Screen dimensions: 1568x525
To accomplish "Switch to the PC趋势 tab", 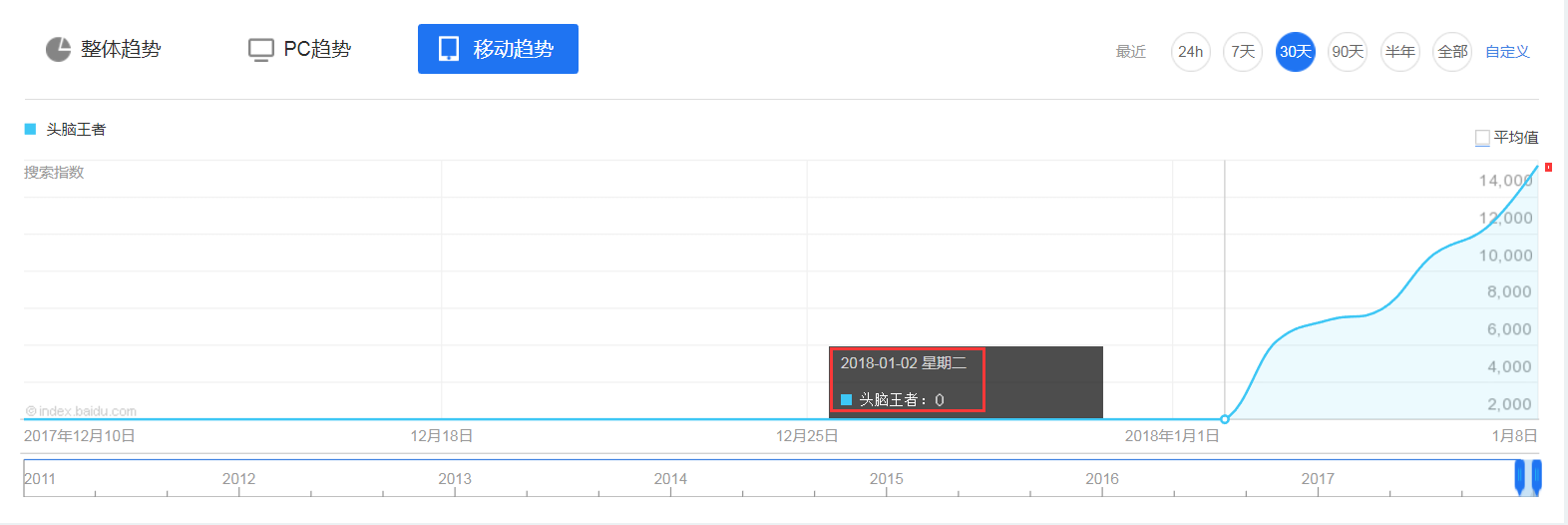I will pyautogui.click(x=299, y=49).
